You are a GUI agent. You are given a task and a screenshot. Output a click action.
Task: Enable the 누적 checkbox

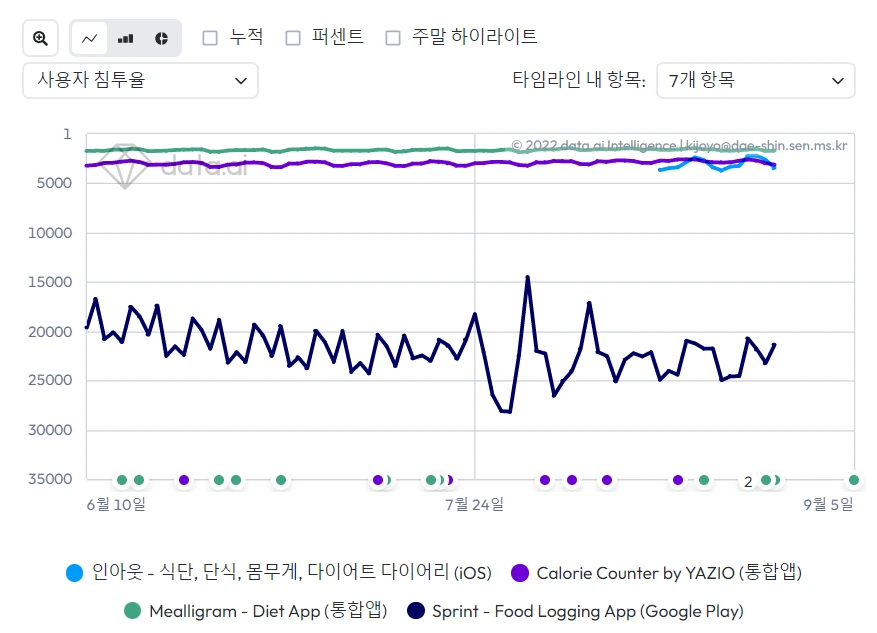[210, 37]
